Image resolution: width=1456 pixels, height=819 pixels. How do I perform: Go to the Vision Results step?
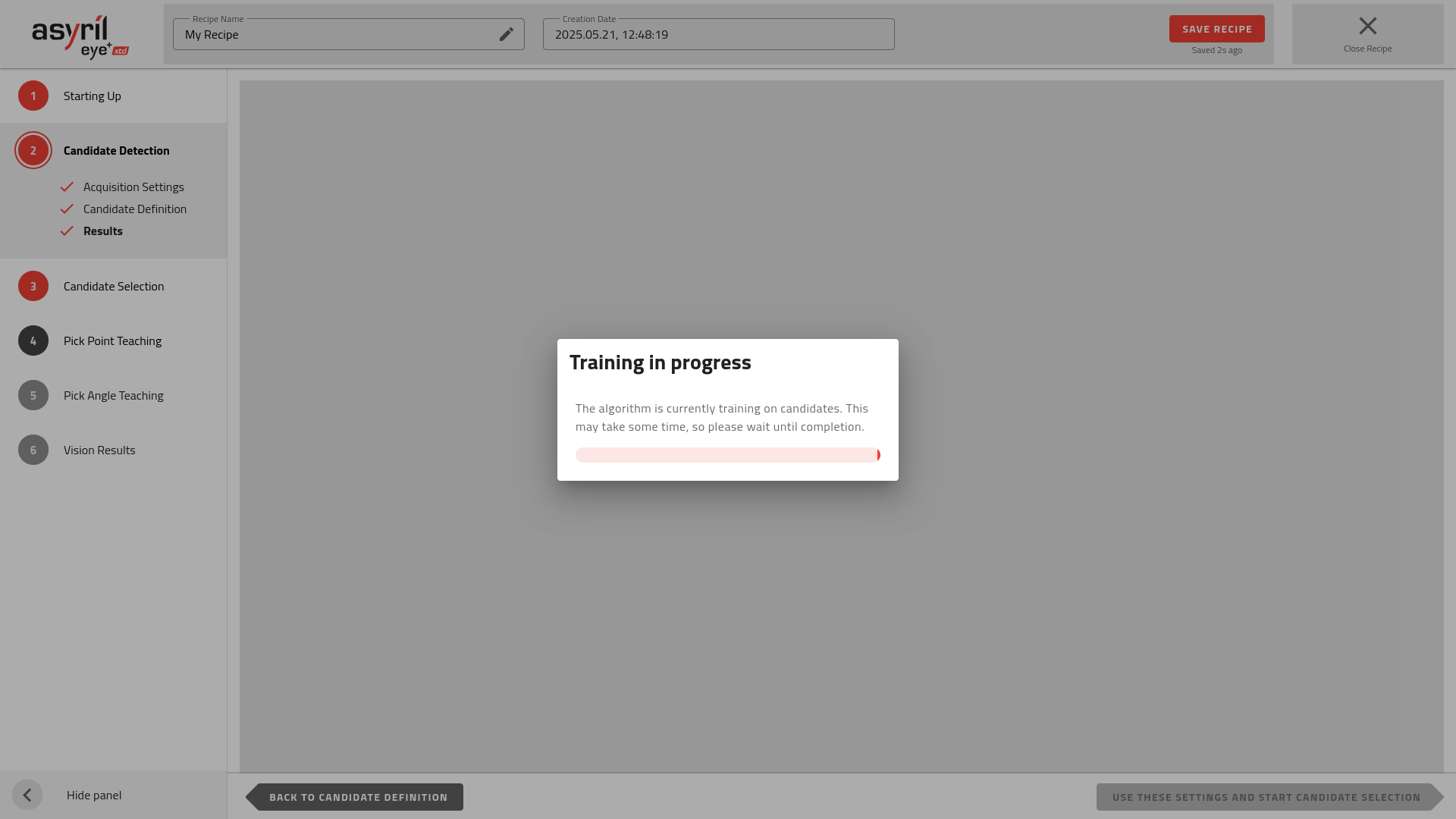(99, 450)
